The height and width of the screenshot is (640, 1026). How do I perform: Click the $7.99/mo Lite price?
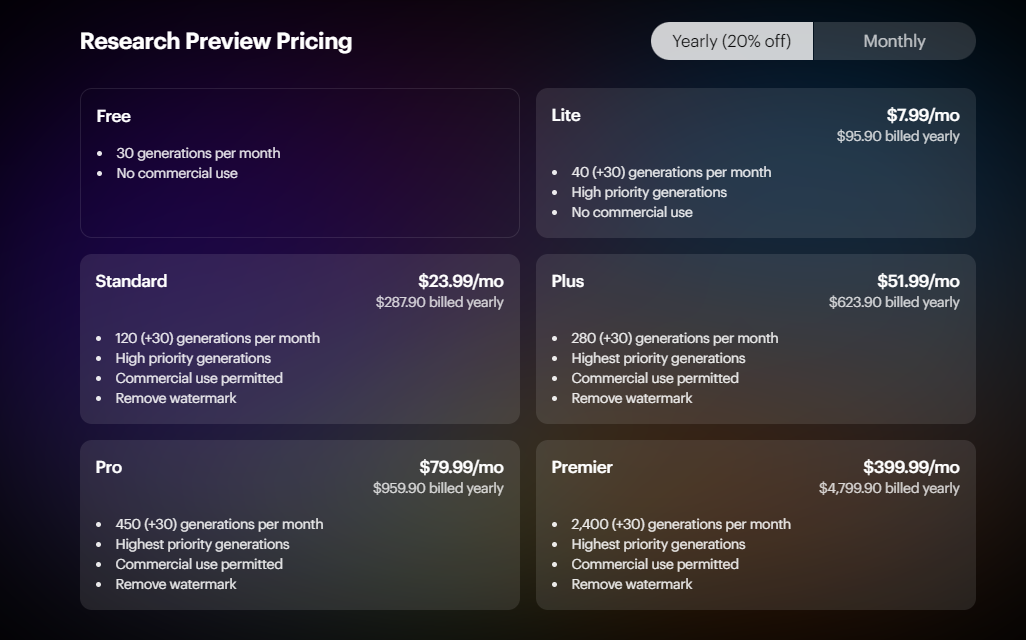click(x=922, y=115)
